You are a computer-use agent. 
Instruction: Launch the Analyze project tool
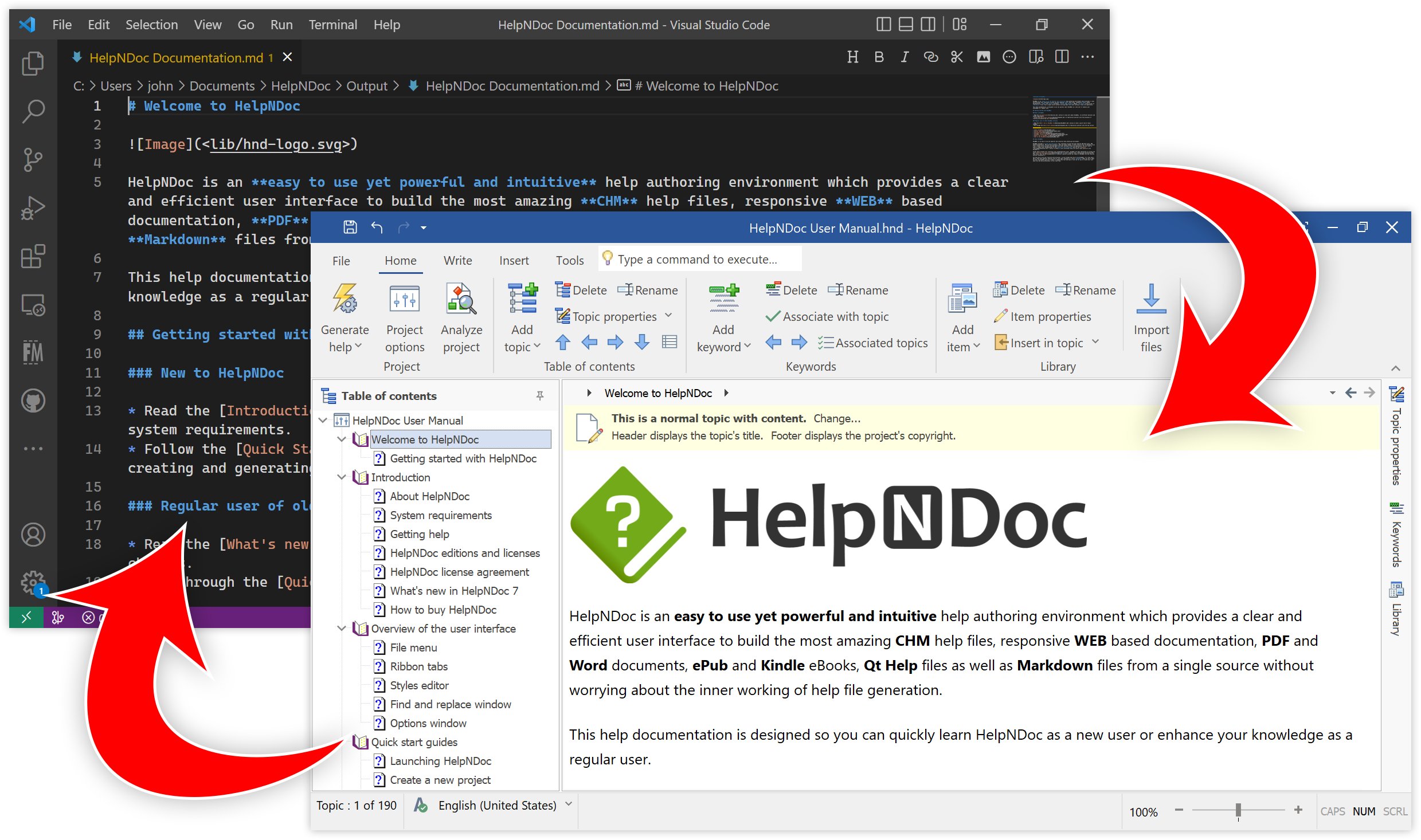(x=461, y=315)
